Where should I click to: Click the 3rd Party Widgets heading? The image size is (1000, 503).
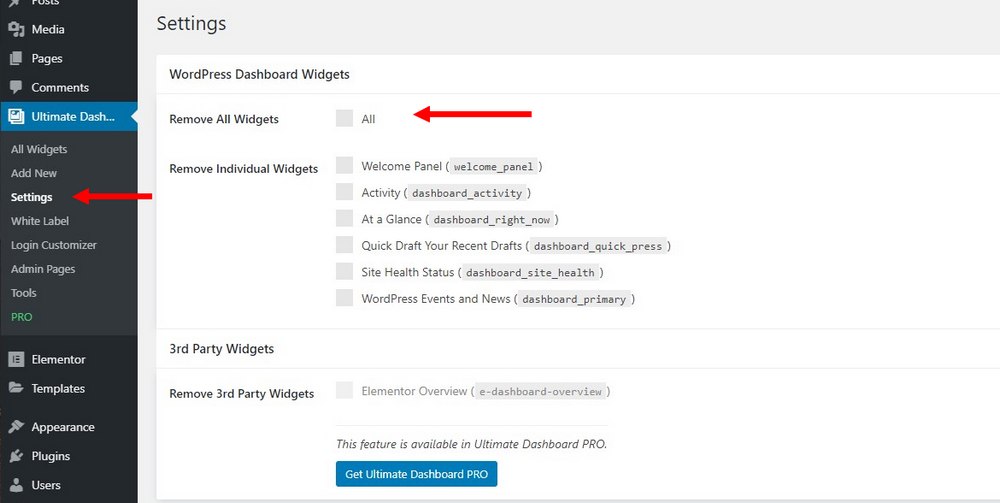coord(221,349)
